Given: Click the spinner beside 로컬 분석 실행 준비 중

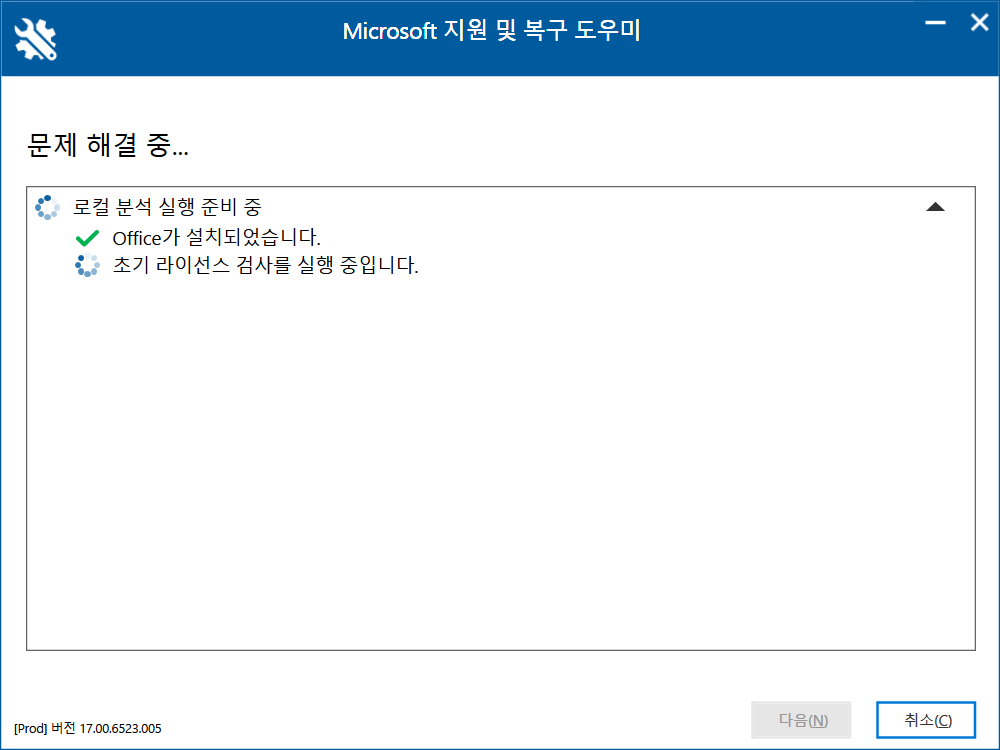Looking at the screenshot, I should click(47, 207).
